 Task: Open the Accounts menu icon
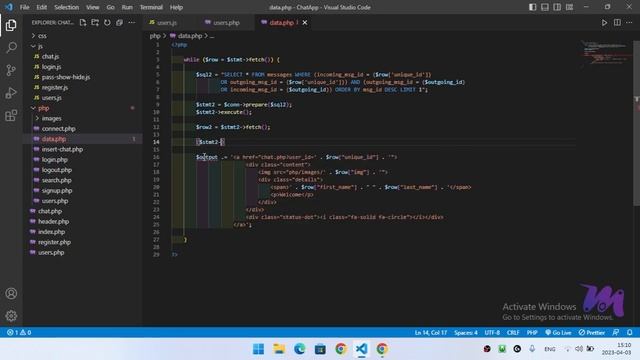pyautogui.click(x=11, y=293)
